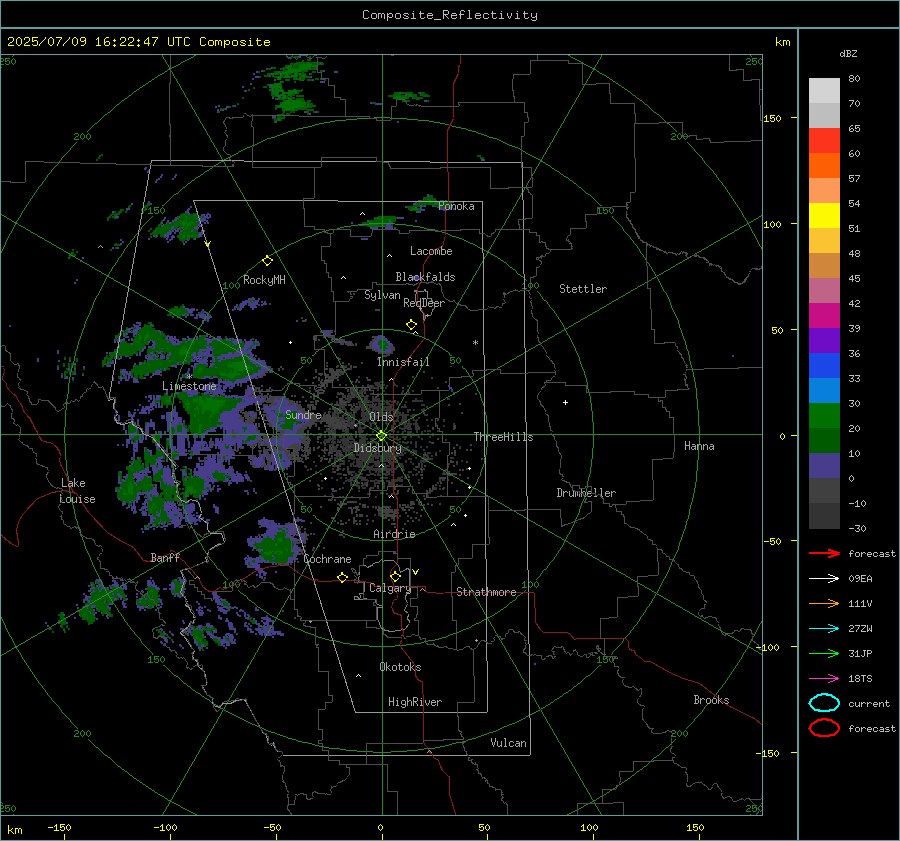Click the Innisfail city label

click(403, 362)
